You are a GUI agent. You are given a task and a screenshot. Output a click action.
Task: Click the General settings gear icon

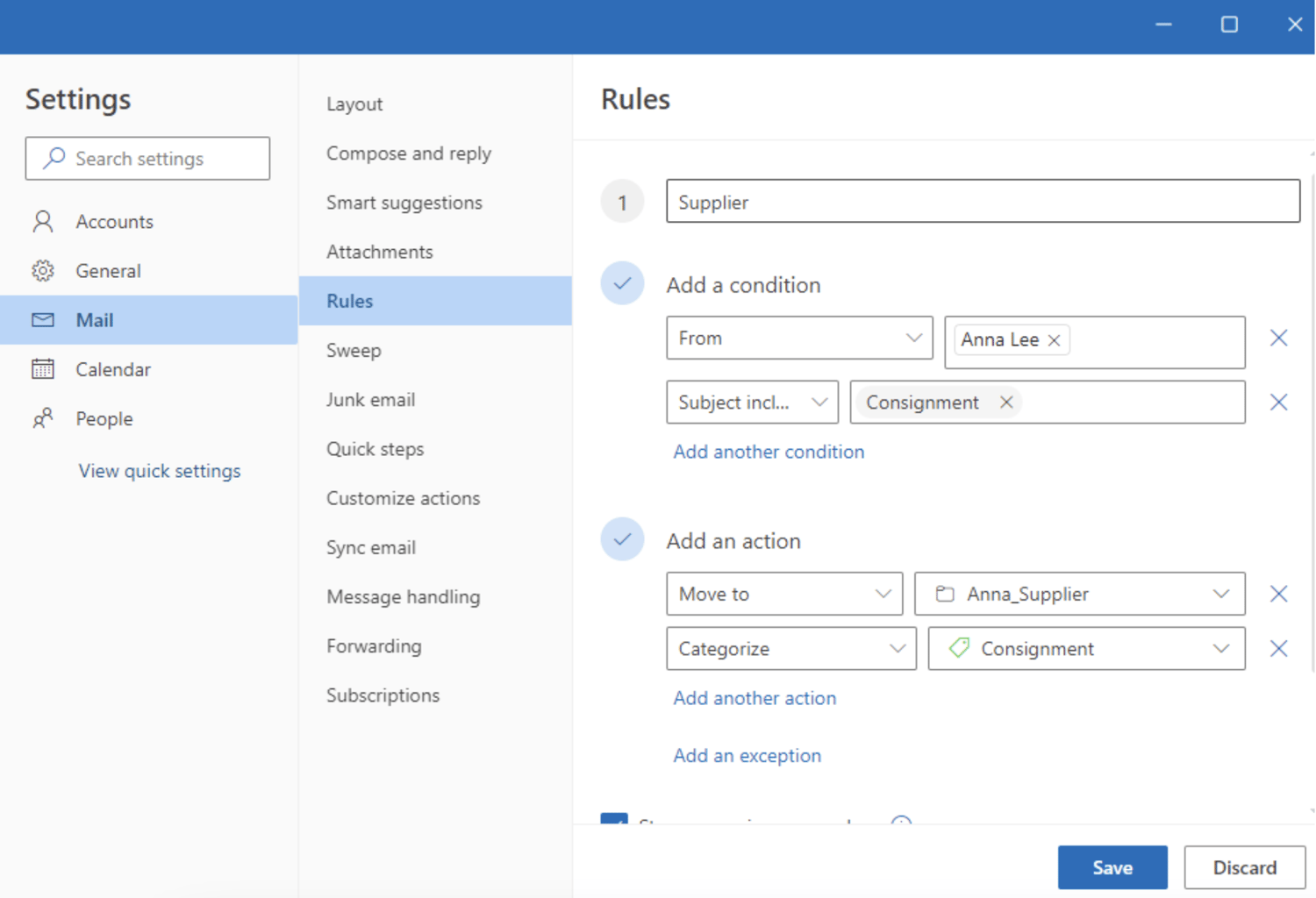point(42,270)
